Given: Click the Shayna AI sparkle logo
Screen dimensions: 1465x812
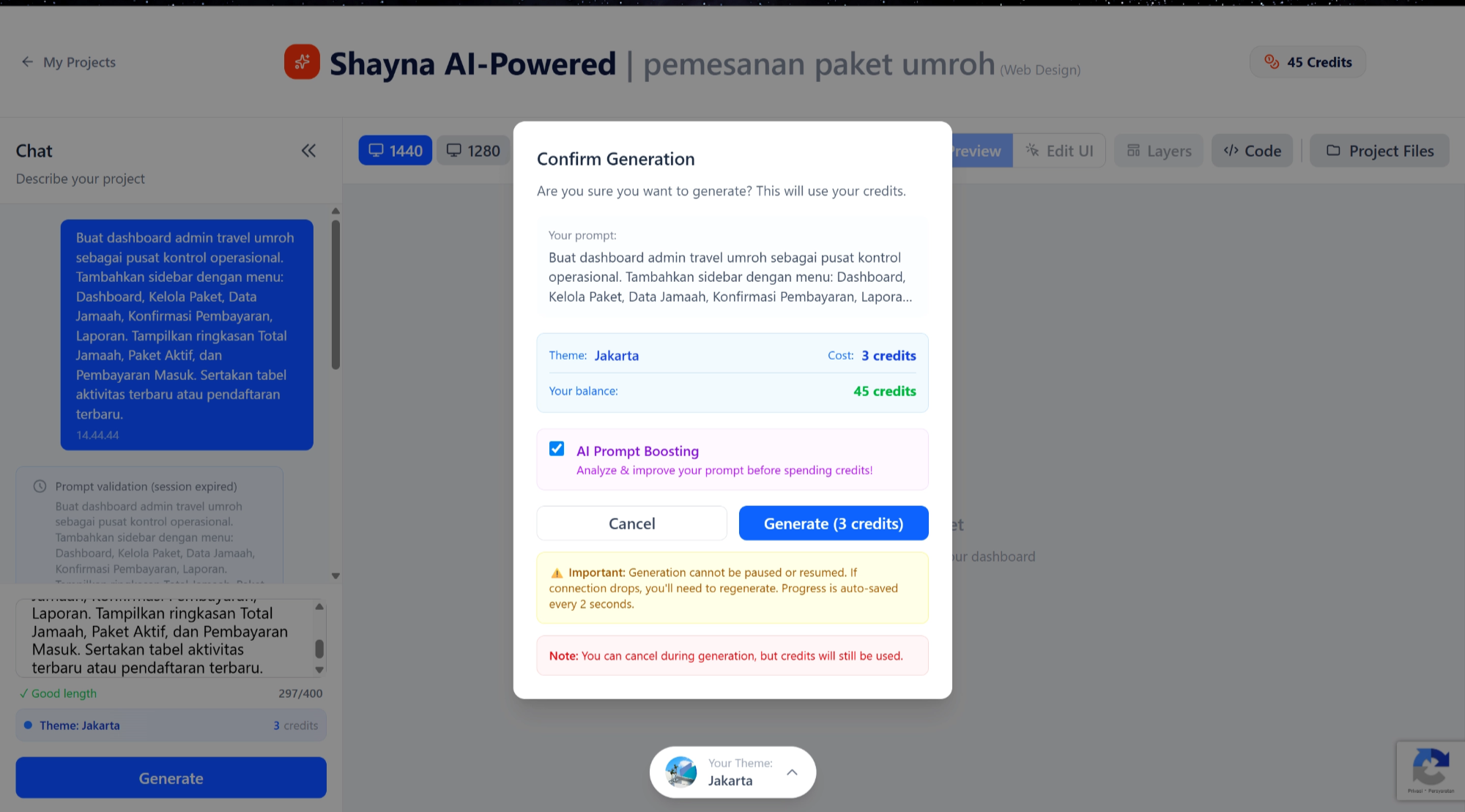Looking at the screenshot, I should pyautogui.click(x=302, y=62).
